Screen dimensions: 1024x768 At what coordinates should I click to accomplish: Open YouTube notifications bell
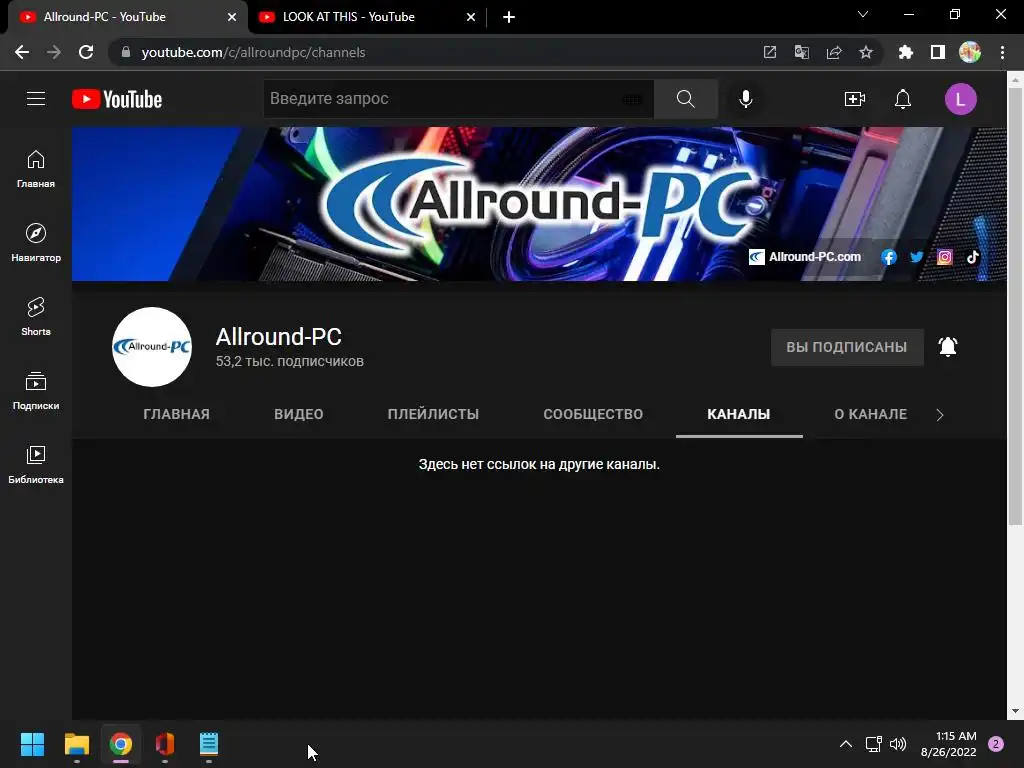tap(903, 99)
